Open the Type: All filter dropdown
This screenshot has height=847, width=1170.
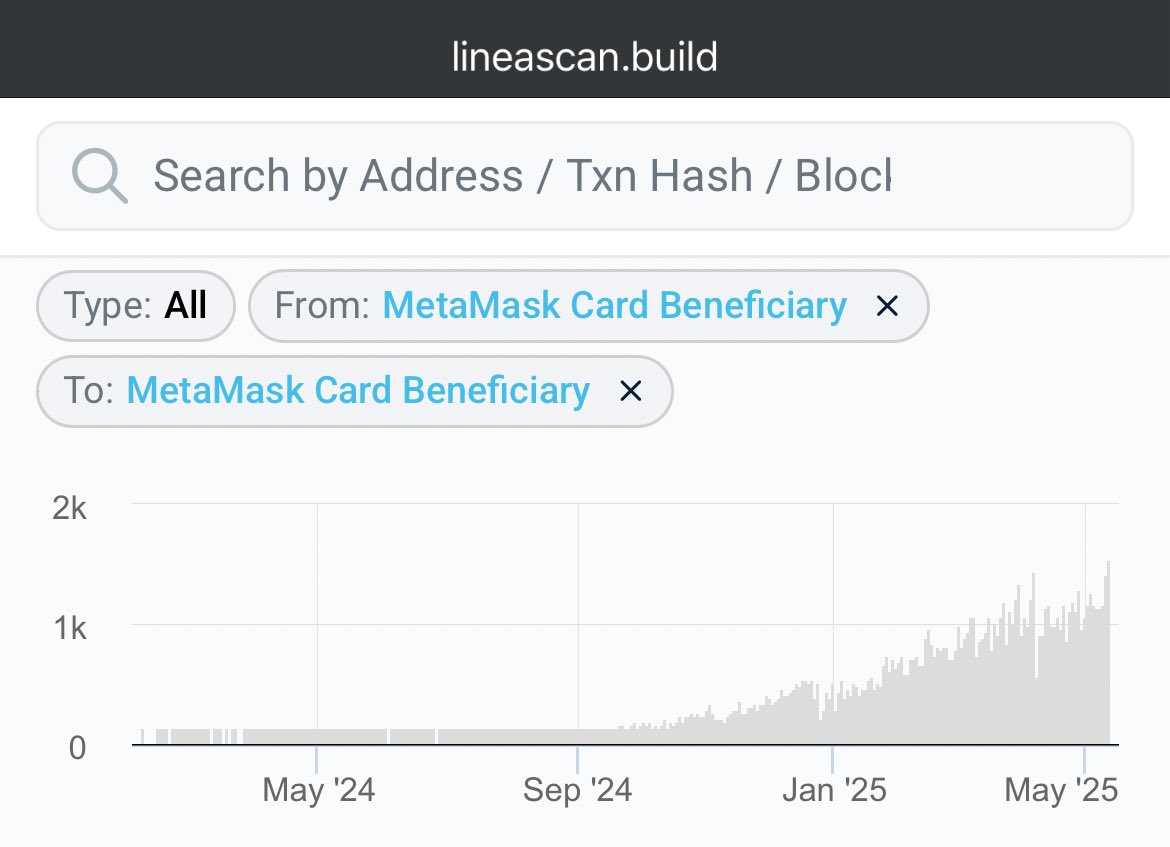(x=136, y=306)
